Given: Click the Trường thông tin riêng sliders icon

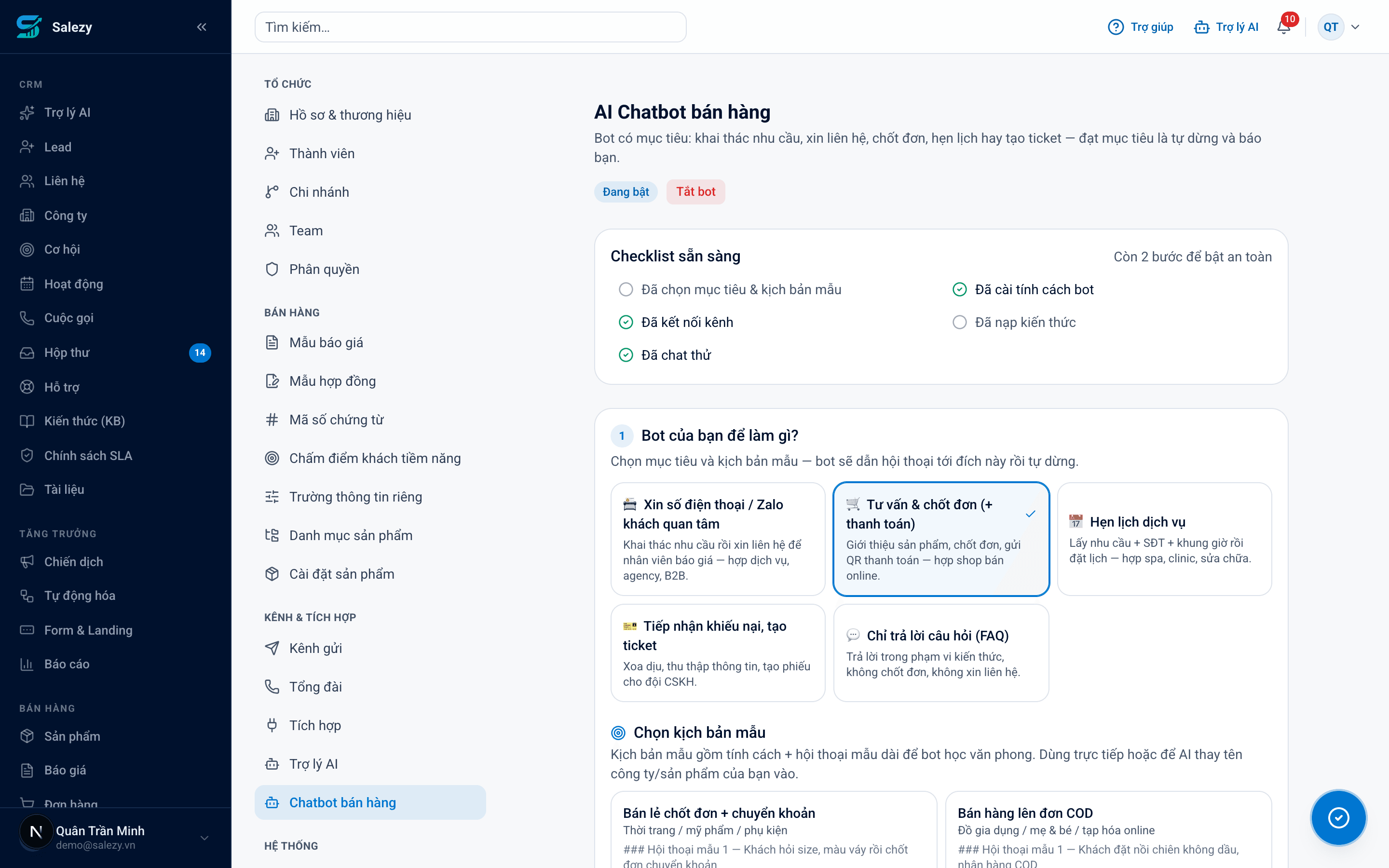Looking at the screenshot, I should (272, 497).
